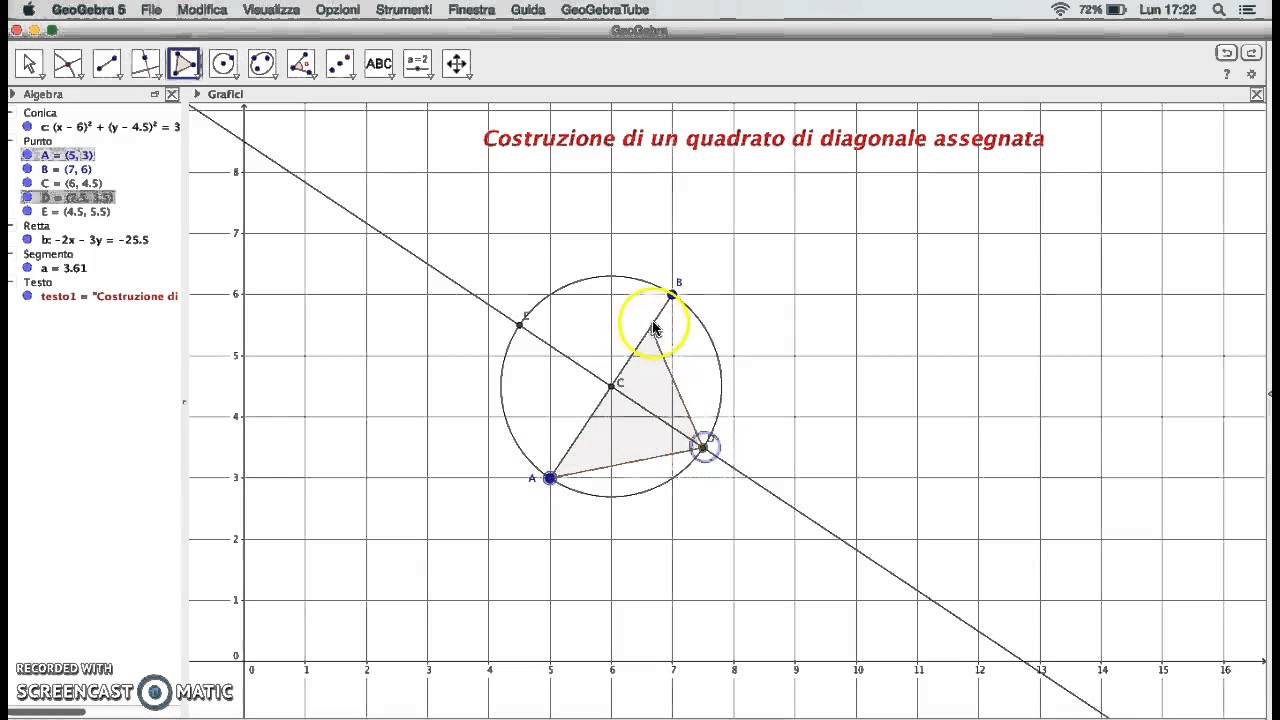1280x720 pixels.
Task: Click the Wi-Fi status icon
Action: 1060,10
